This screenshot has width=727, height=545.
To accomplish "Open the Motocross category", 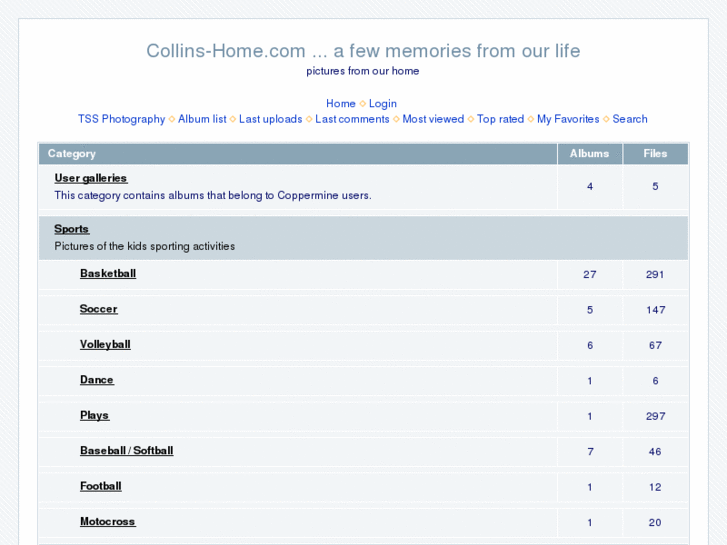I will [x=107, y=522].
